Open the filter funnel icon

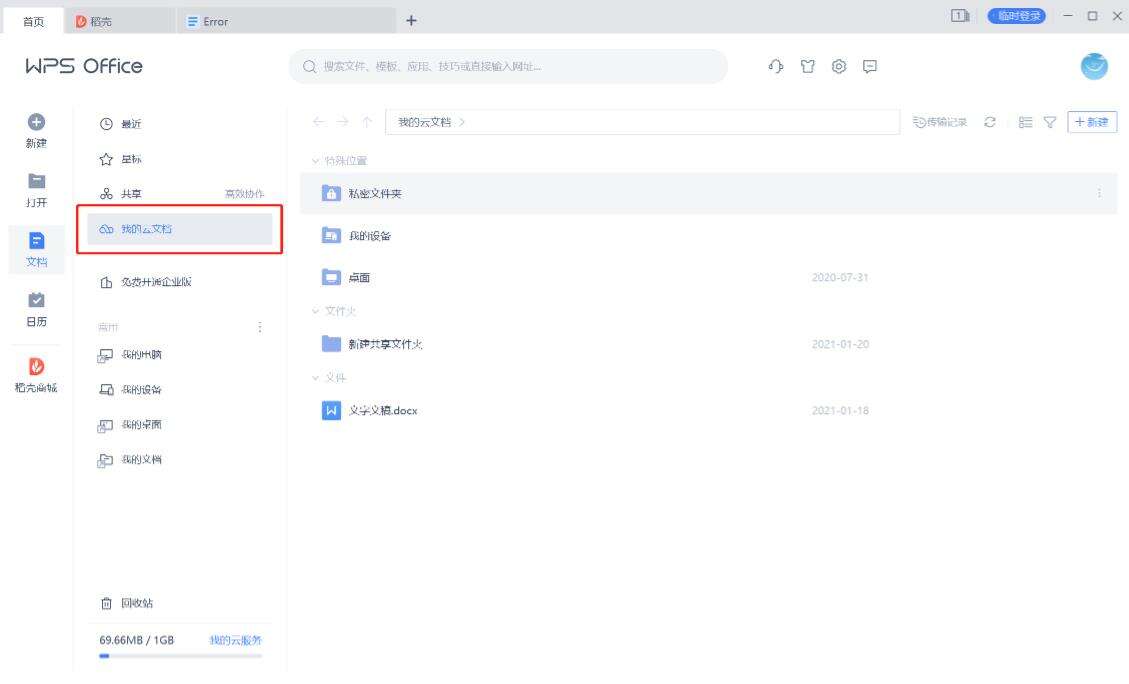coord(1051,122)
